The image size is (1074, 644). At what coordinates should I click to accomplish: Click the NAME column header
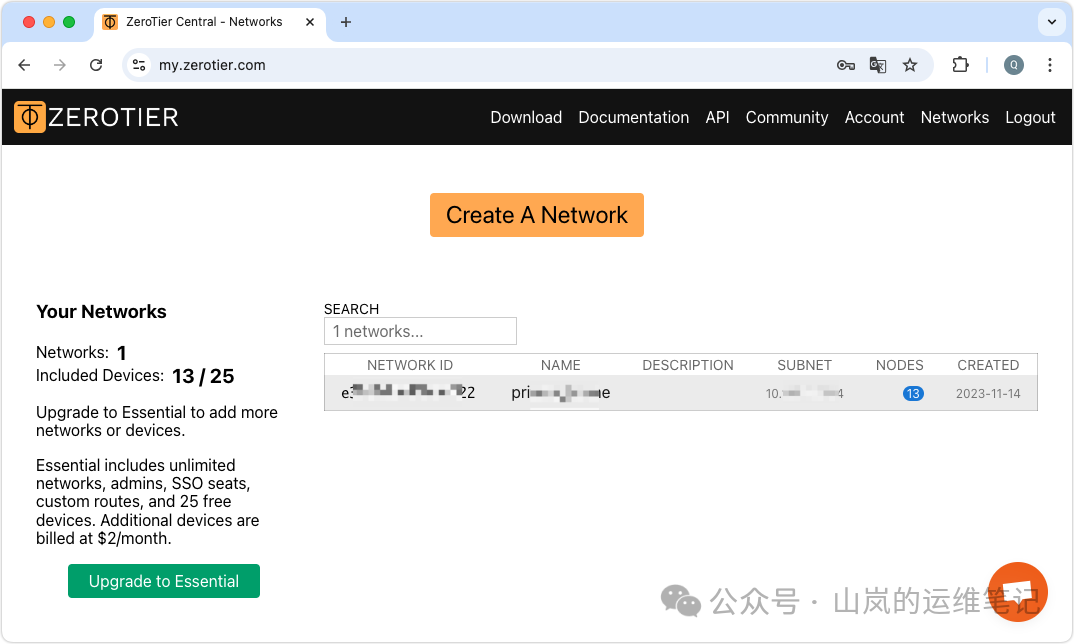coord(560,365)
